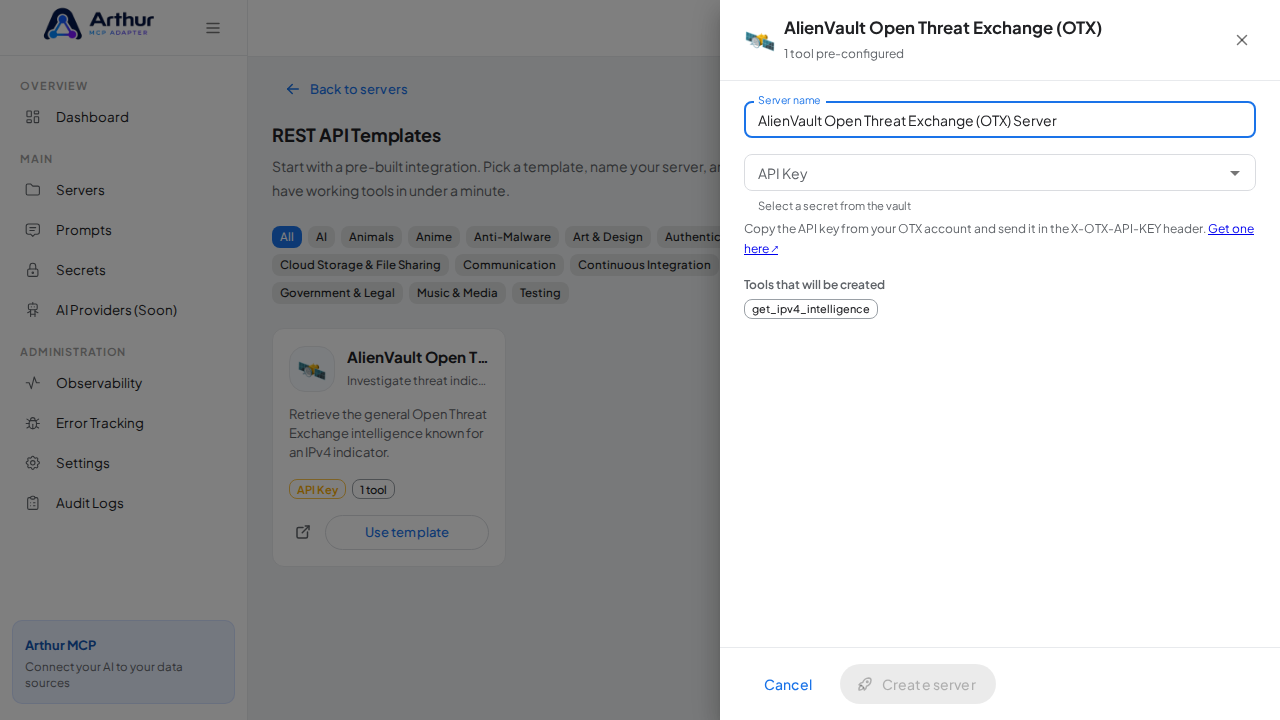Filter by Cloud Storage & File Sharing

[x=360, y=265]
